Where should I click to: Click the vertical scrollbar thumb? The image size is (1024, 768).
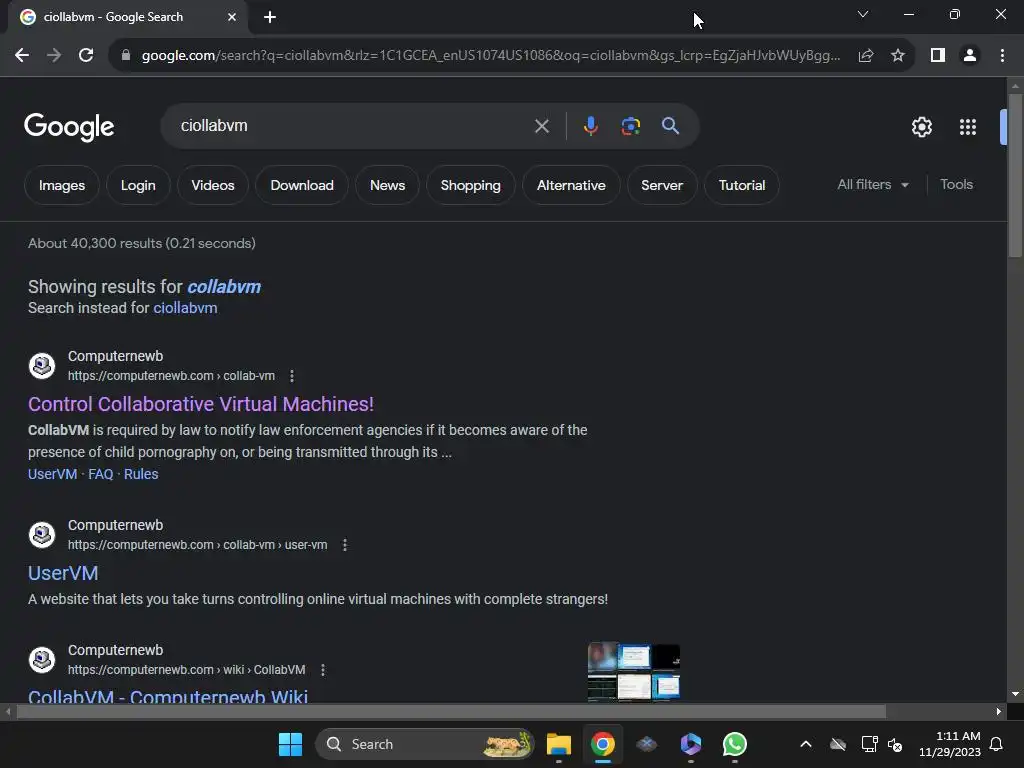[x=1015, y=175]
